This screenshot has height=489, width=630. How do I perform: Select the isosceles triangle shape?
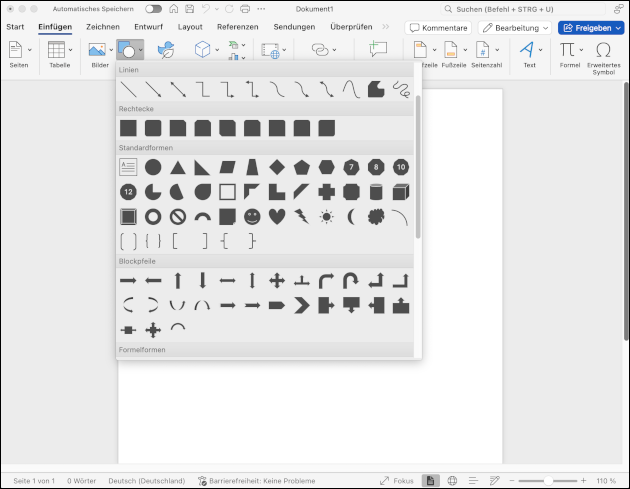click(x=178, y=167)
